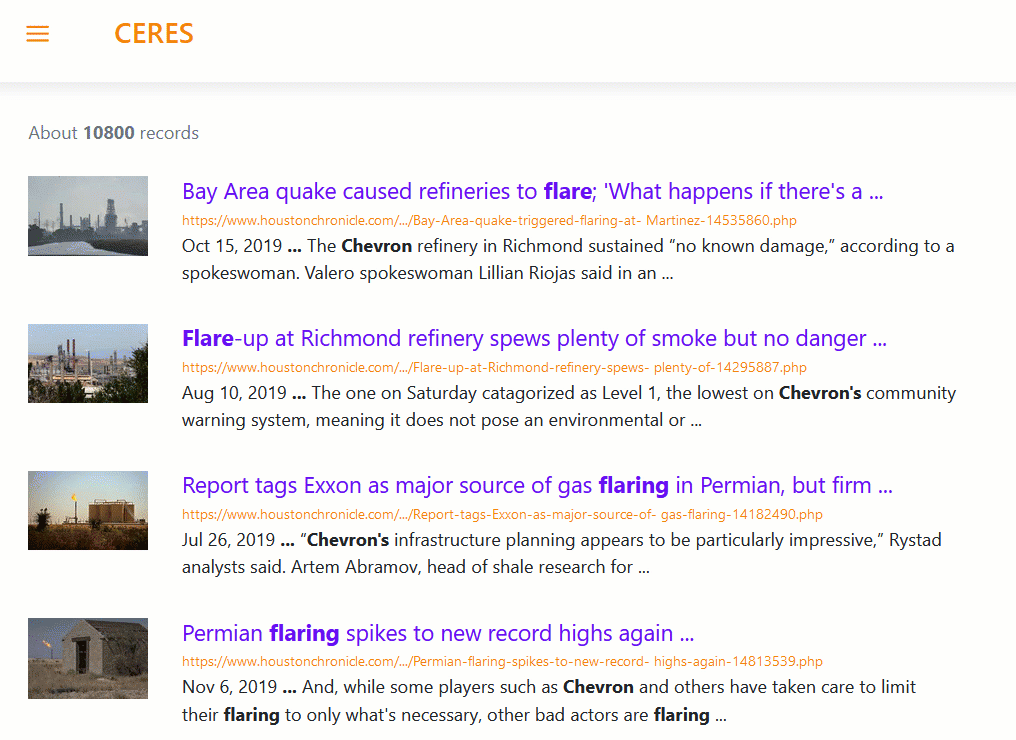The height and width of the screenshot is (740, 1016).
Task: Visit the Permian-flaring-spikes URL link
Action: (x=502, y=662)
